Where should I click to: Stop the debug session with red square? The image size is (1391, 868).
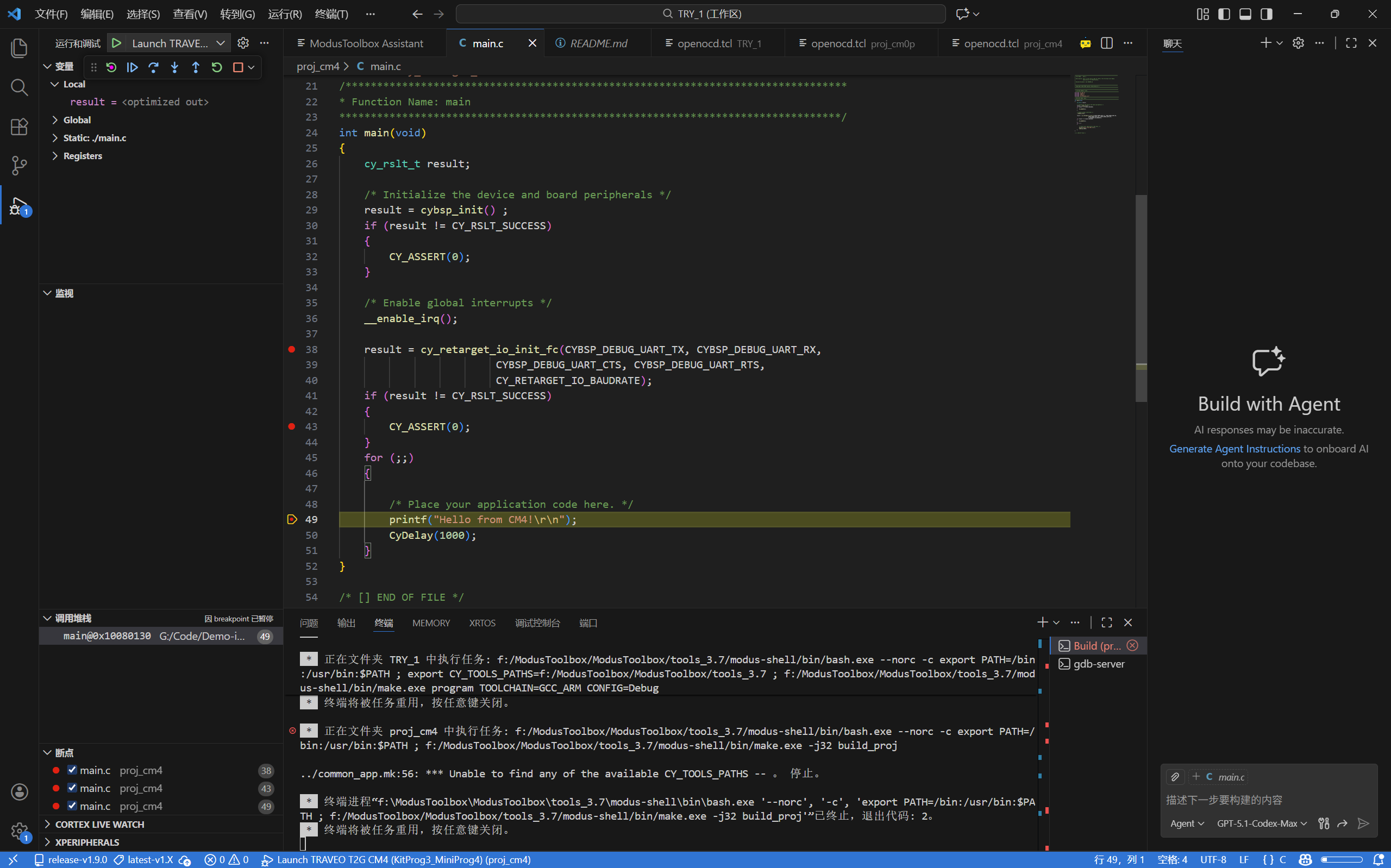(237, 67)
